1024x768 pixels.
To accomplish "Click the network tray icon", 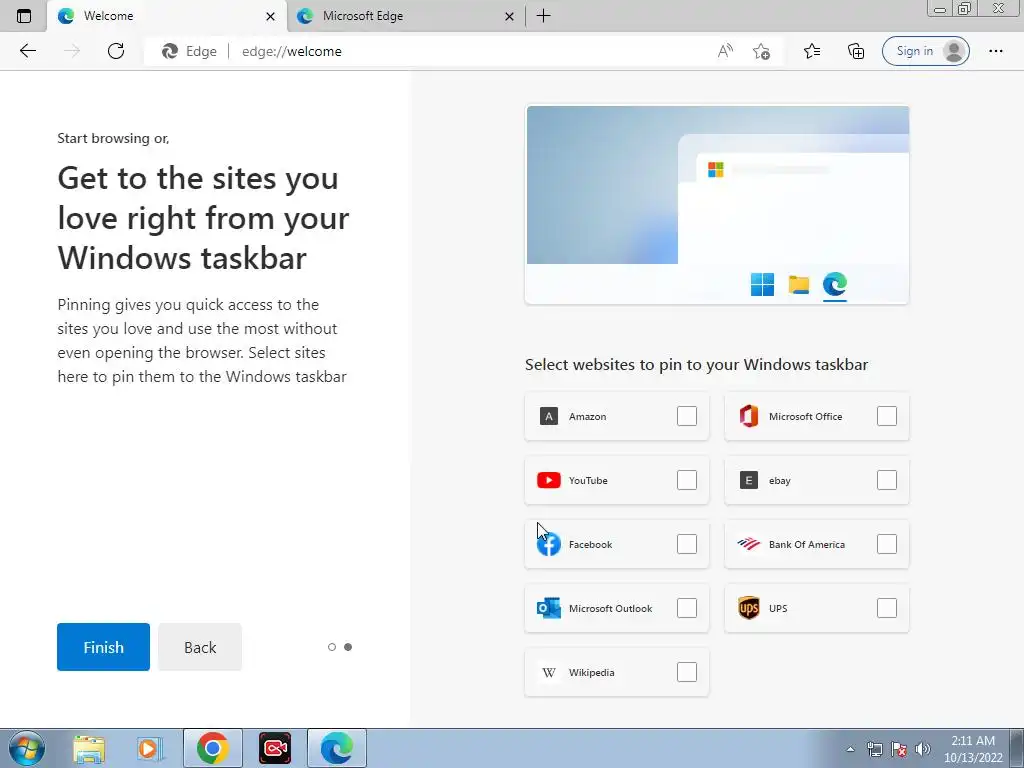I will point(874,749).
